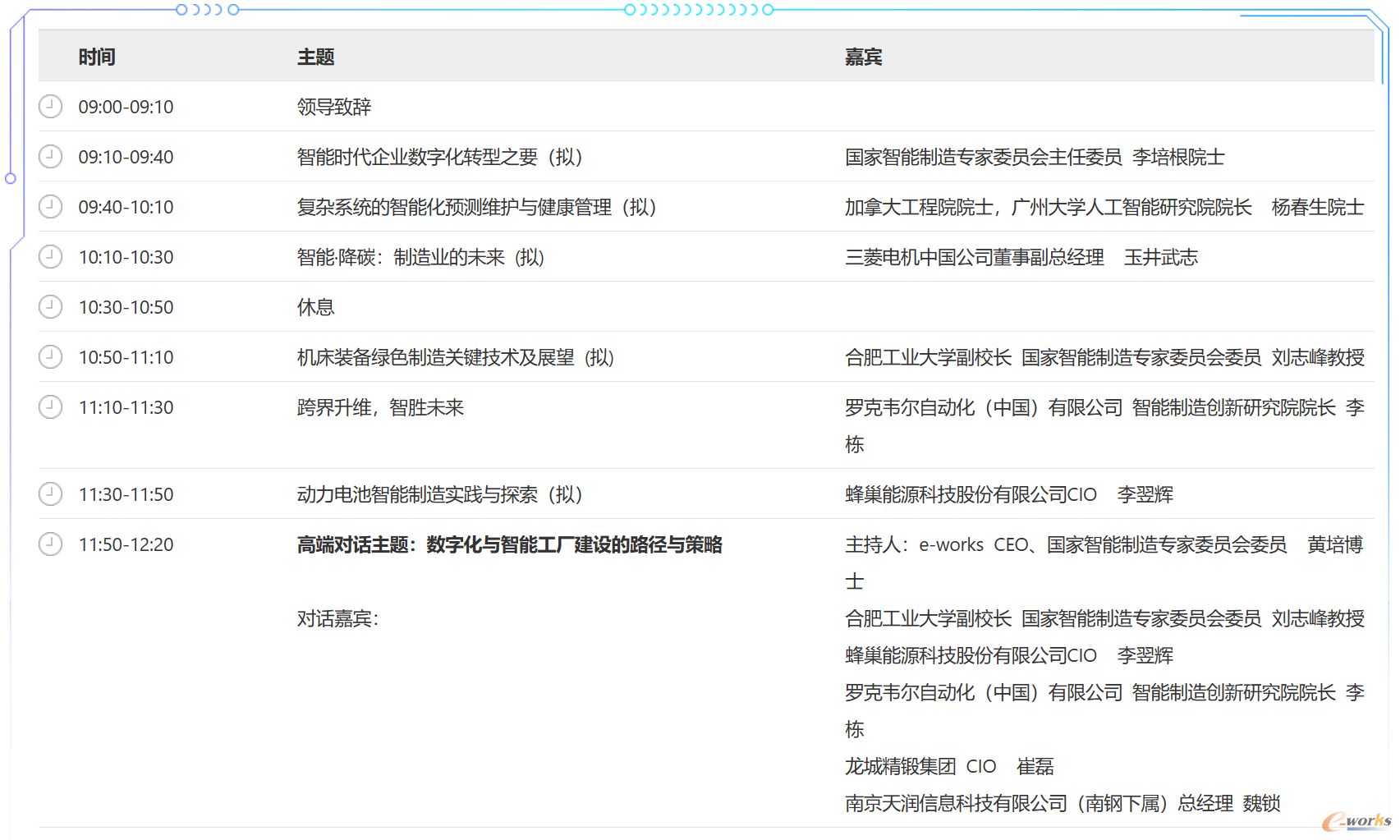Click the time 09:00-09:10
The height and width of the screenshot is (840, 1400).
tap(126, 107)
